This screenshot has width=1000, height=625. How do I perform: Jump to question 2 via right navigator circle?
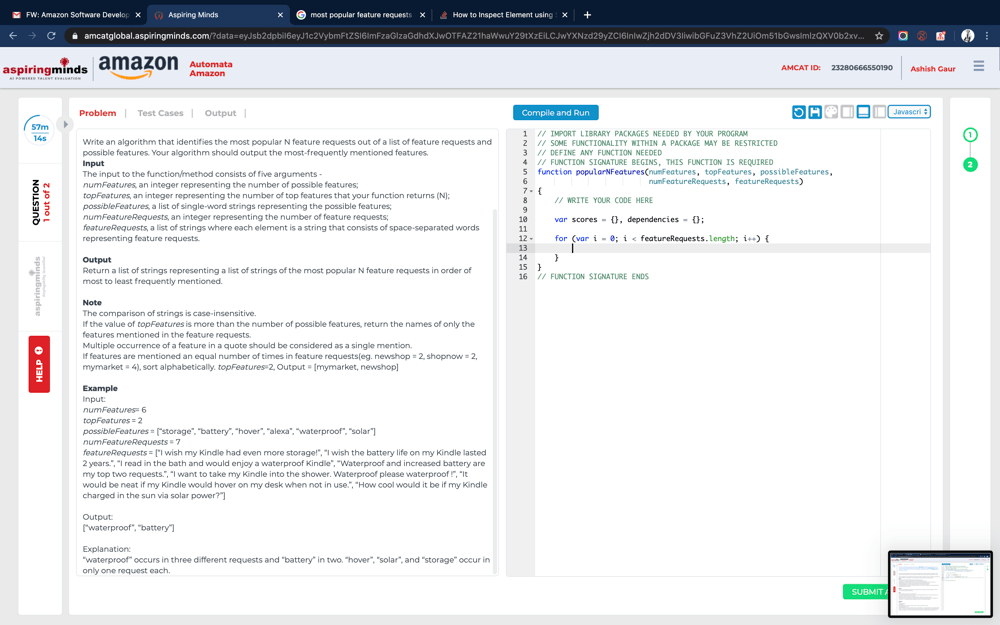(x=969, y=163)
